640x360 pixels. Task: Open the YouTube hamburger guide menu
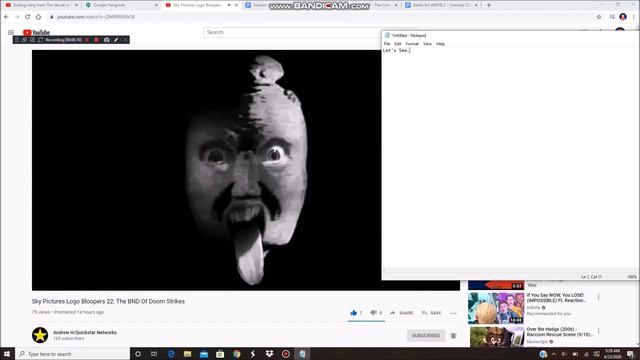pos(11,33)
